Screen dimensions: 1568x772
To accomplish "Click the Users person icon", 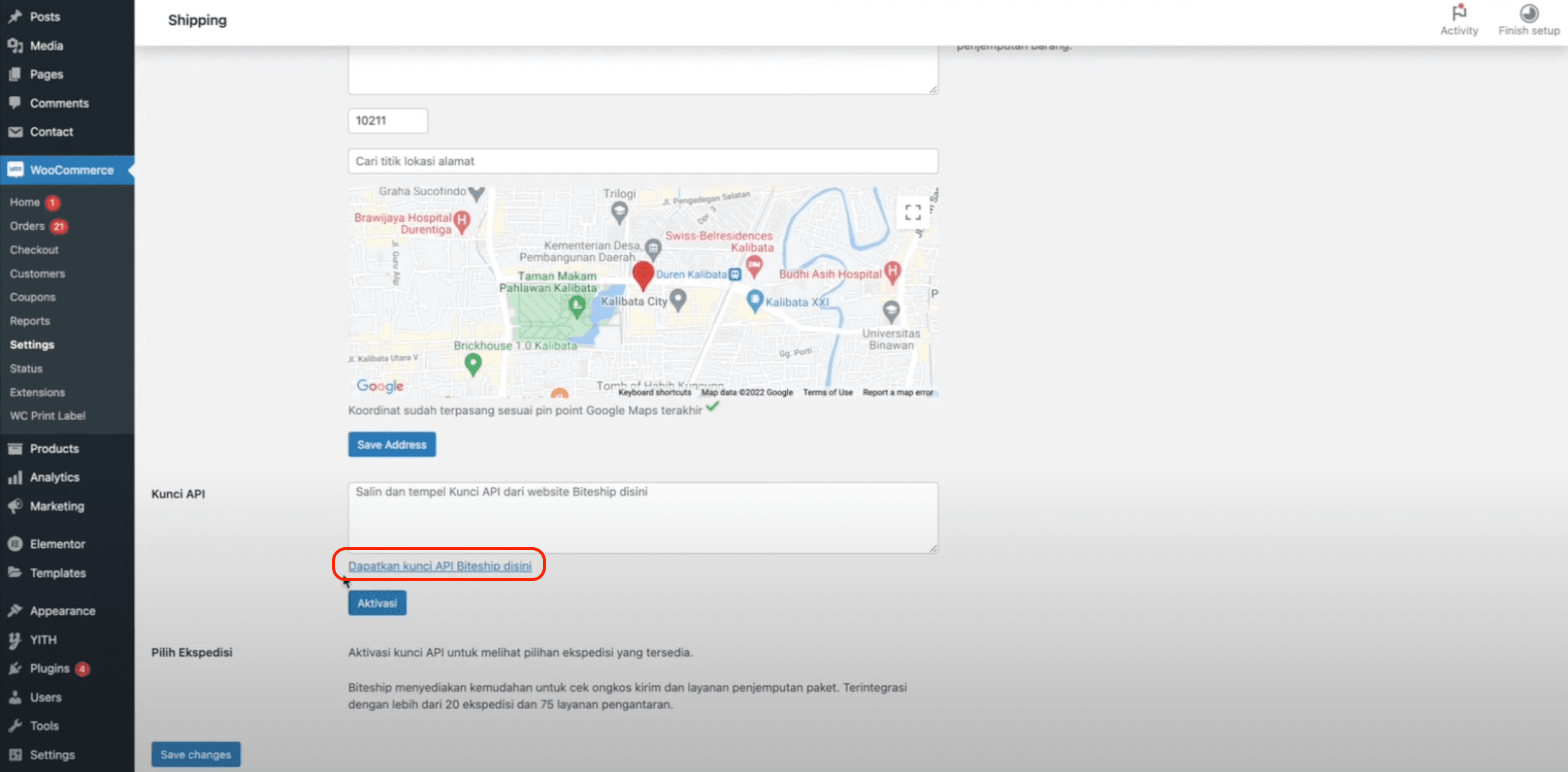I will click(x=15, y=697).
